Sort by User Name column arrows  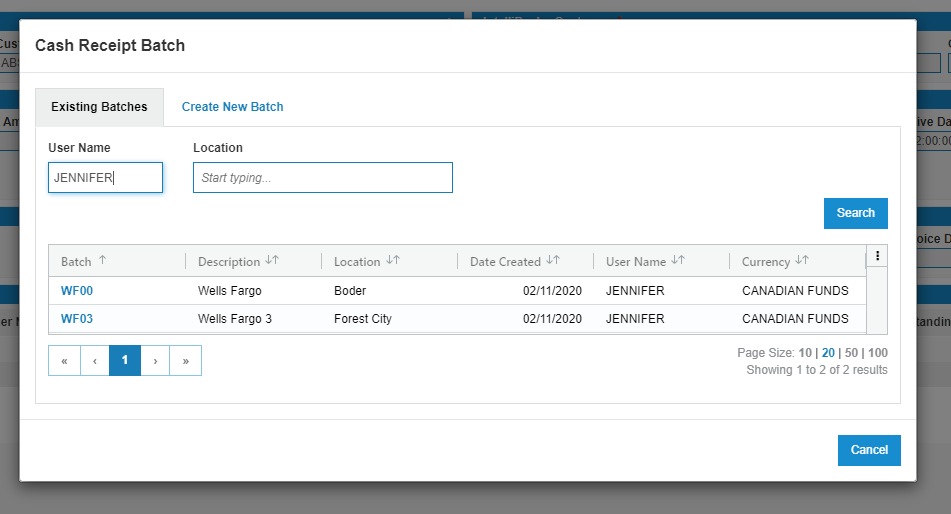[678, 260]
